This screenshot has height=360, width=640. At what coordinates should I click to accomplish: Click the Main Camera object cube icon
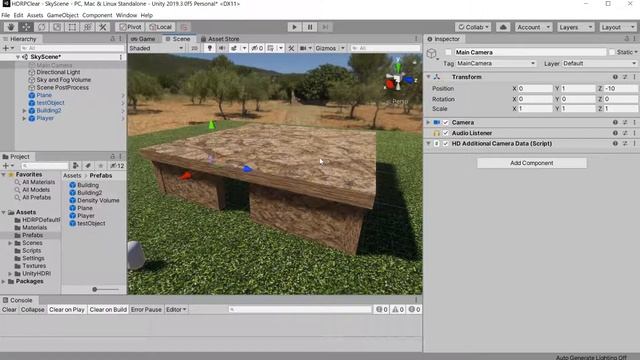[431, 53]
